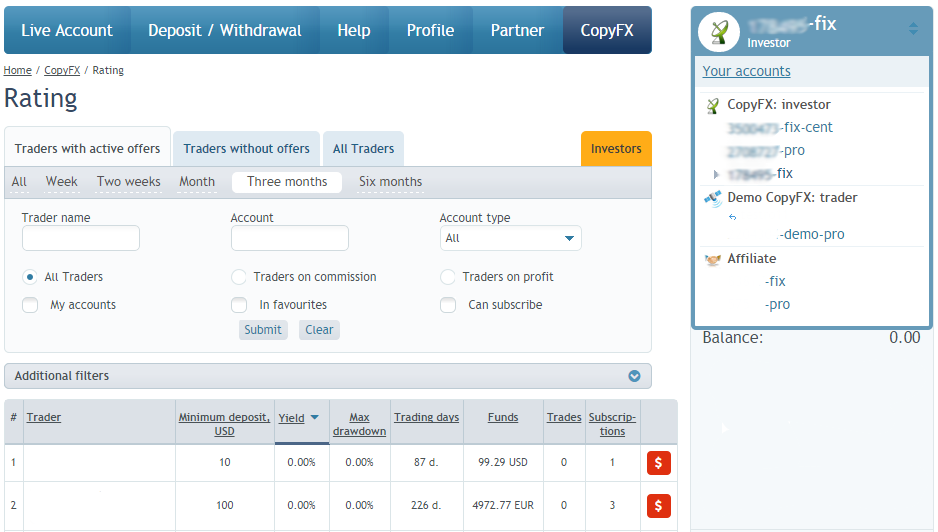938x532 pixels.
Task: Select the Week period filter
Action: [x=62, y=182]
